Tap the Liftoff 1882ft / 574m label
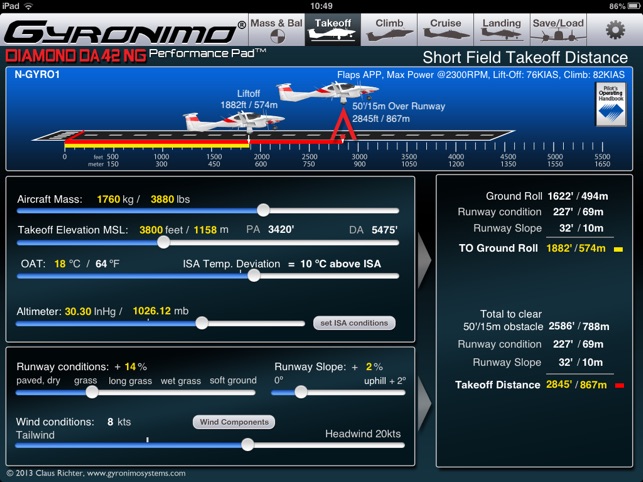The image size is (643, 482). coord(249,99)
